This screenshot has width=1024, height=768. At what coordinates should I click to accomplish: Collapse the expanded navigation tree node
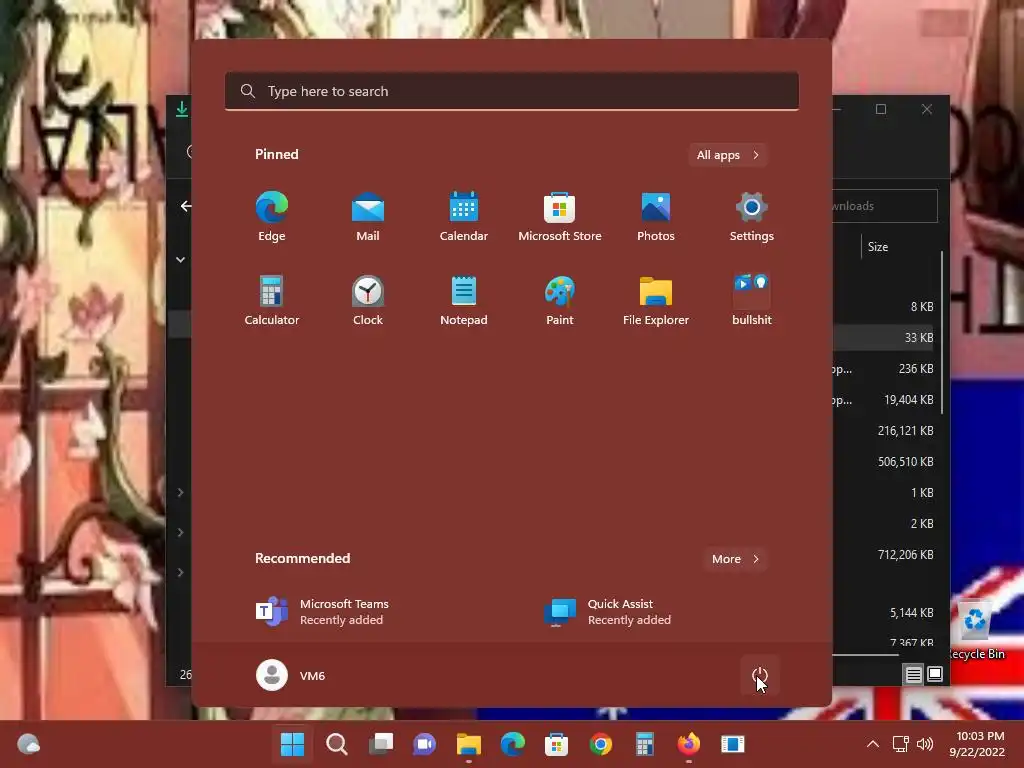pos(180,260)
